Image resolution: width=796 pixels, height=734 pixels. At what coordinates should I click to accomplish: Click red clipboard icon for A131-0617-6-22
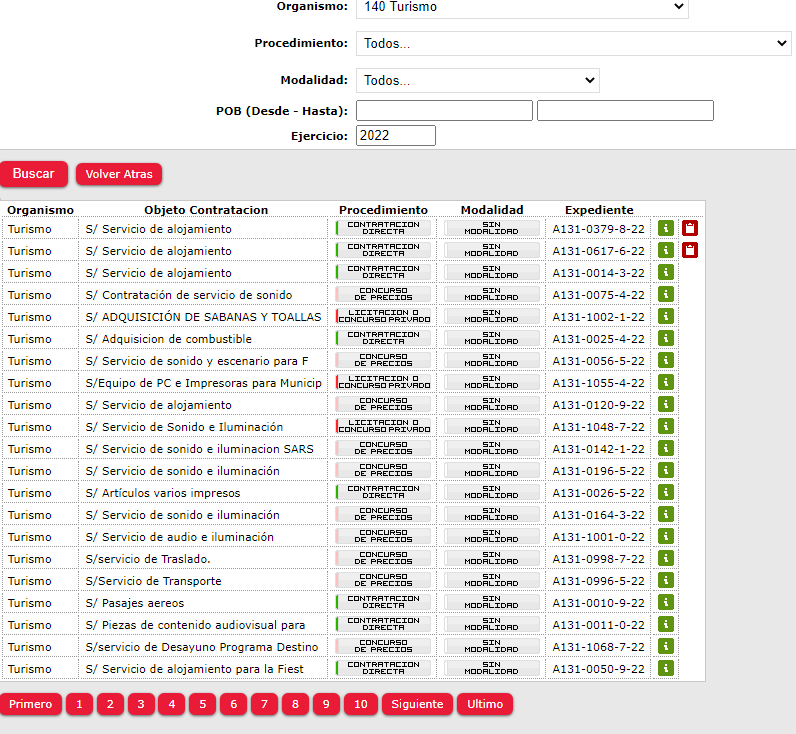click(690, 250)
